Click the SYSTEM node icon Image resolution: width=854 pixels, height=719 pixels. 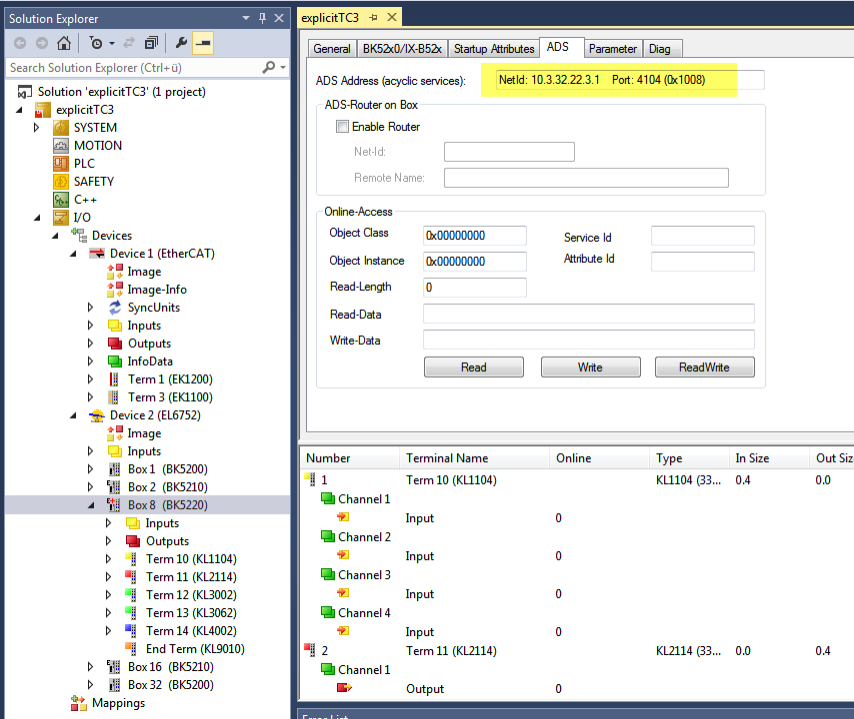[x=60, y=127]
